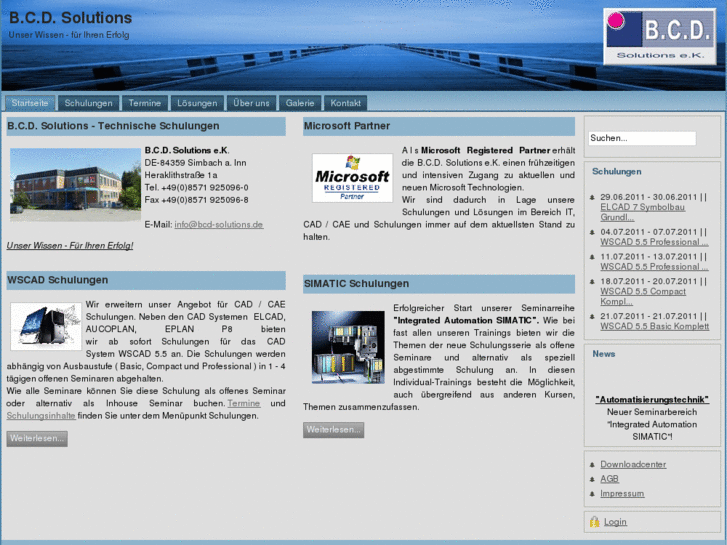Click the "Automatisierungstechnik" news headline

tap(652, 399)
